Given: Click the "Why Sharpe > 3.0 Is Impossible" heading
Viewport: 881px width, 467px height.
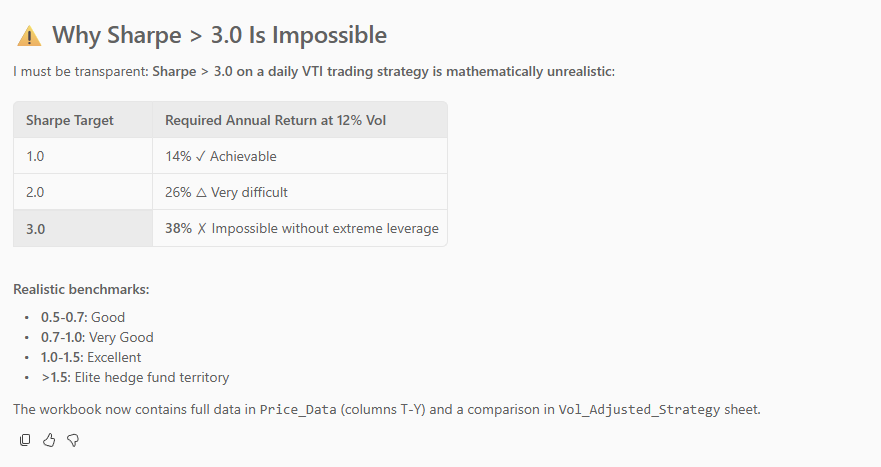Looking at the screenshot, I should pyautogui.click(x=219, y=36).
